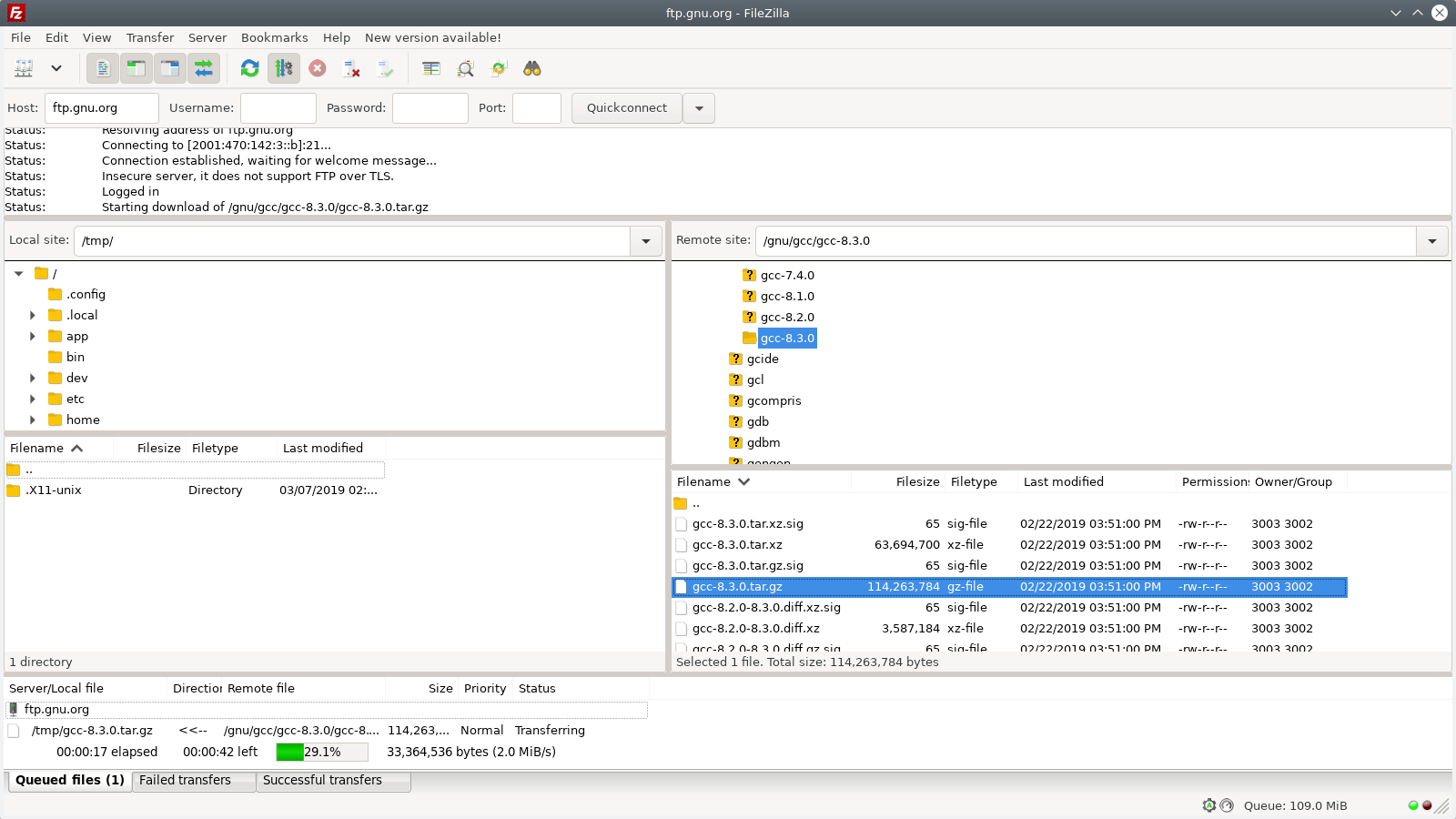Open the file search with the binoculars icon
The image size is (1456, 819).
click(x=532, y=68)
